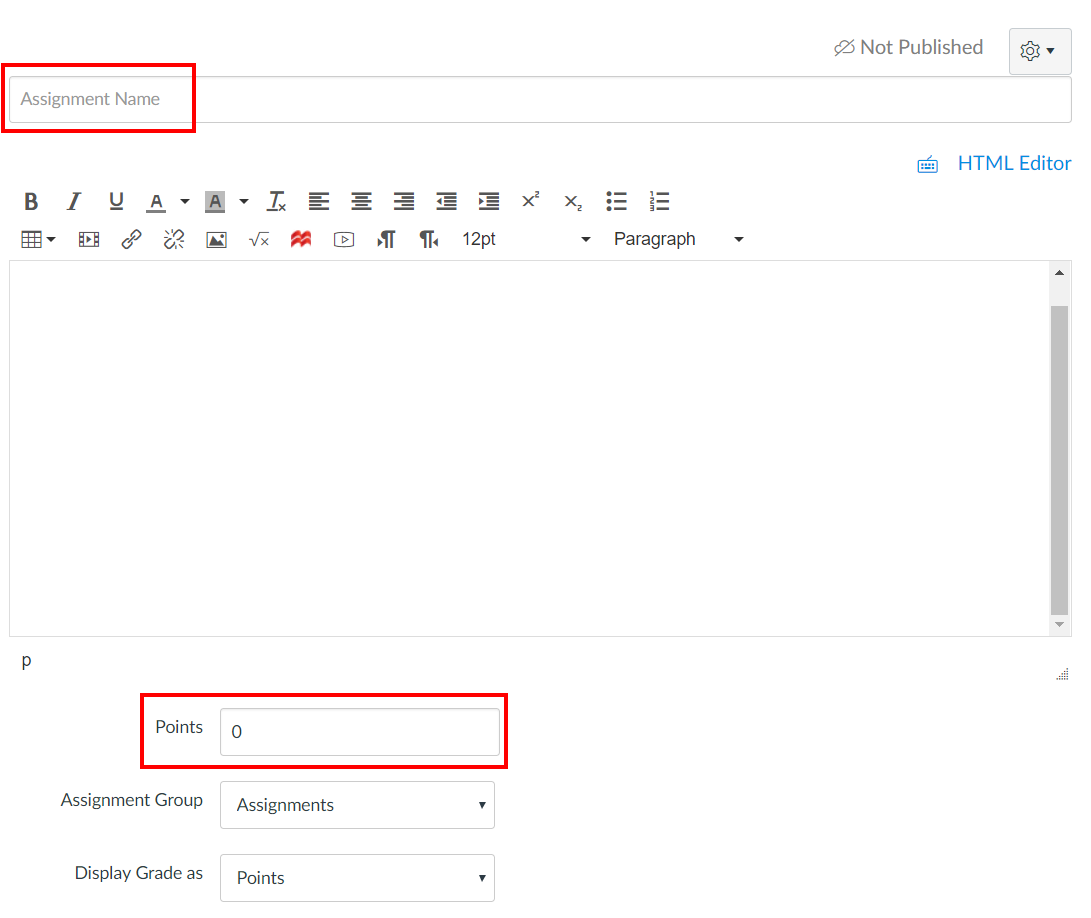This screenshot has width=1091, height=918.
Task: Open the Assignment Group dropdown
Action: click(x=357, y=805)
